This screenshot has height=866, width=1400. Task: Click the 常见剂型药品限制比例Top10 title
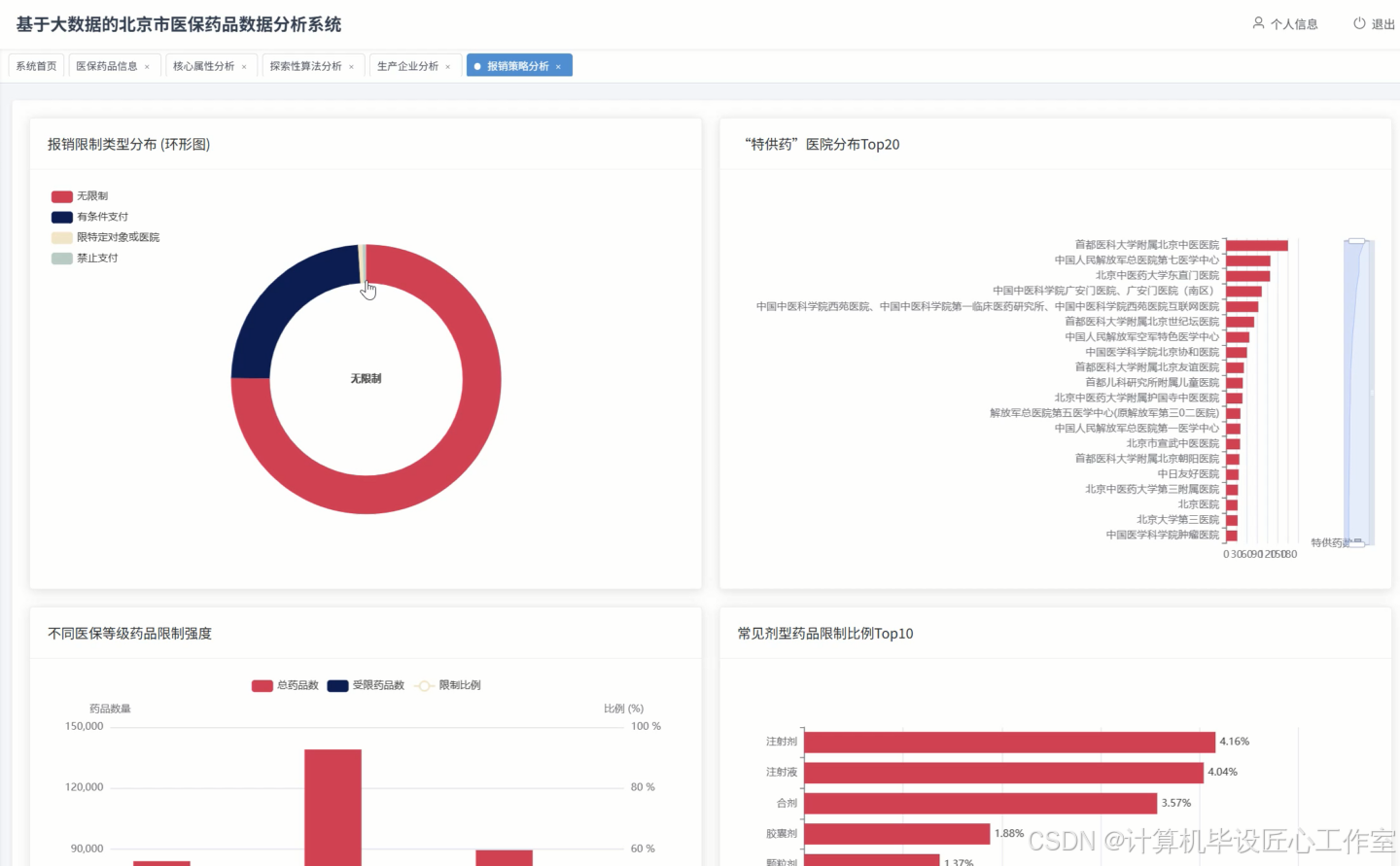click(825, 634)
